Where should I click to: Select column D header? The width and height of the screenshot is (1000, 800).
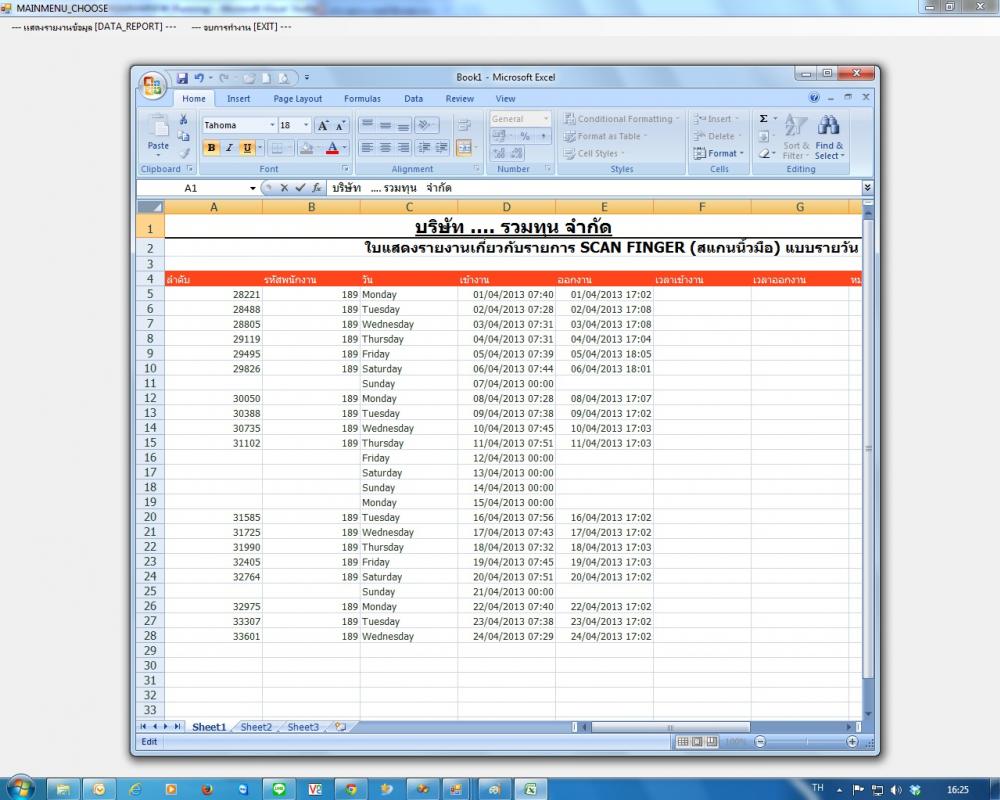506,207
